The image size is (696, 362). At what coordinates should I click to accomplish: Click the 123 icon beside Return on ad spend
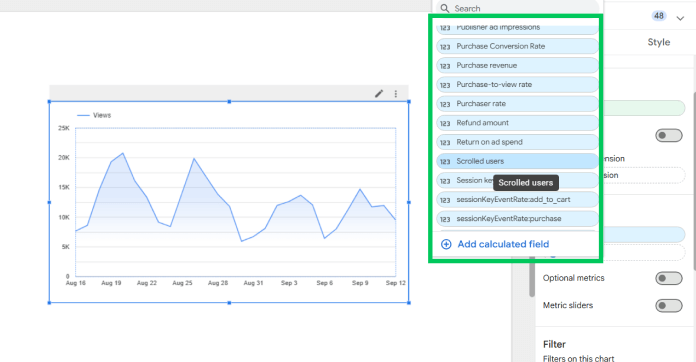[x=445, y=142]
